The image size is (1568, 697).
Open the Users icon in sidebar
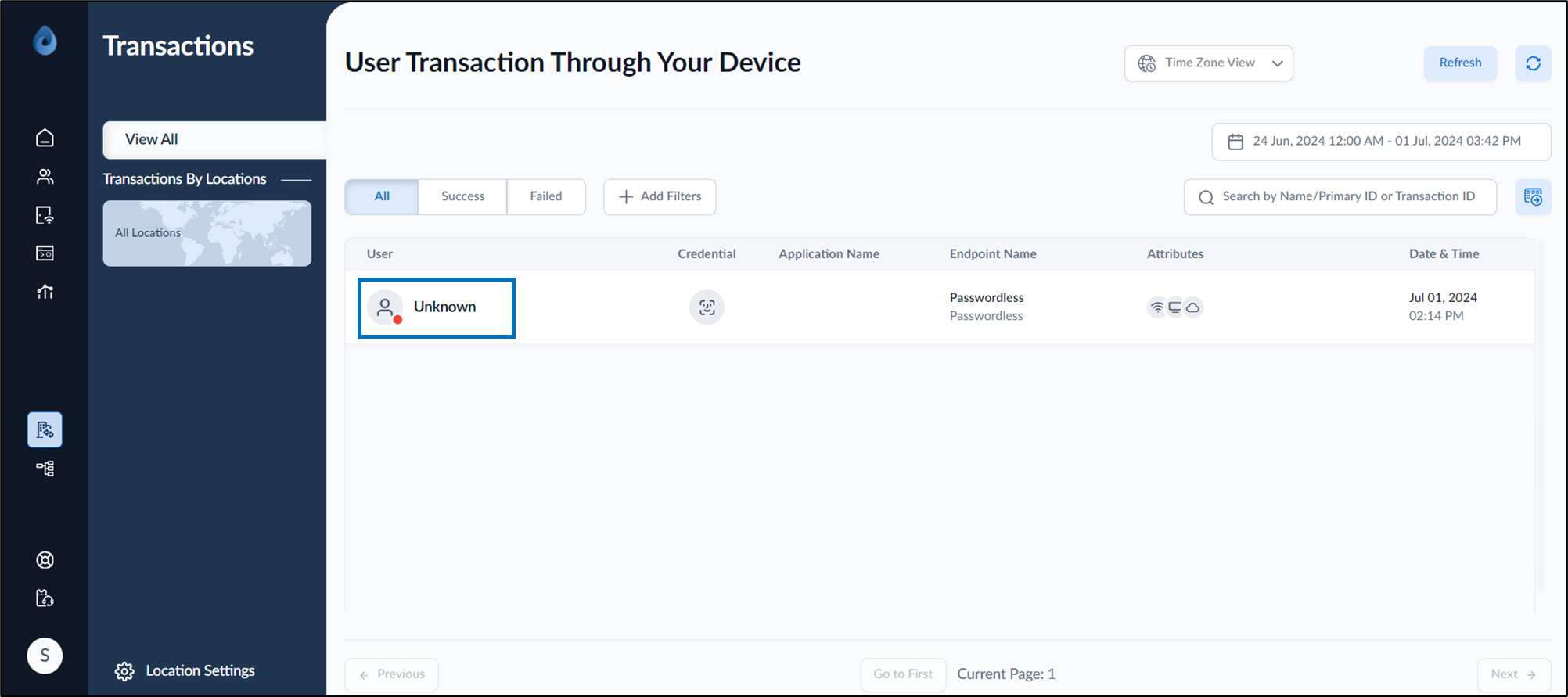click(x=45, y=176)
